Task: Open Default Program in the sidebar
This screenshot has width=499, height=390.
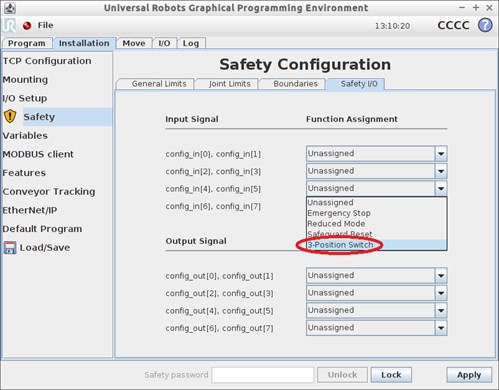Action: point(42,229)
